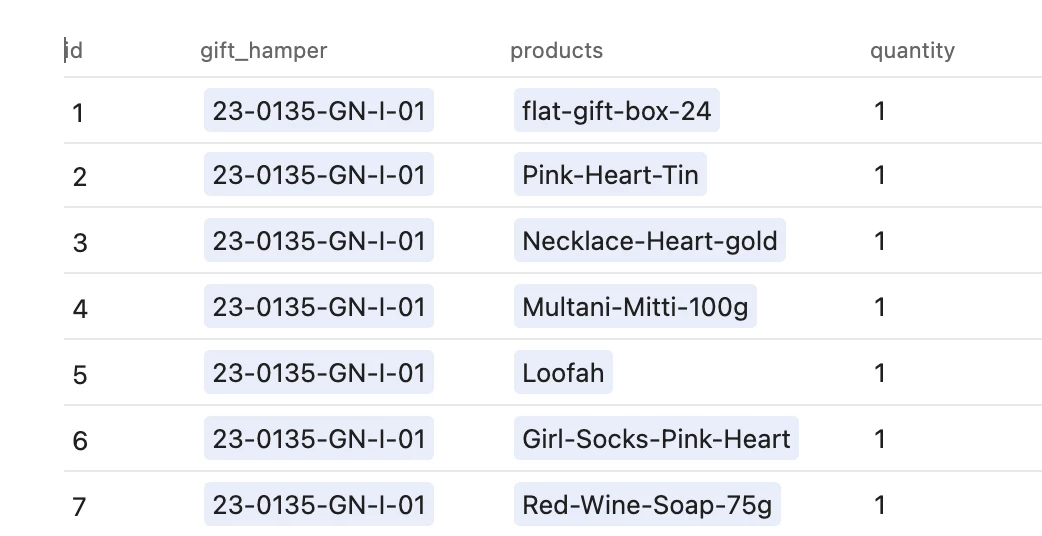Open the Red-Wine-Soap-75g product tag
1042x536 pixels.
pos(647,504)
